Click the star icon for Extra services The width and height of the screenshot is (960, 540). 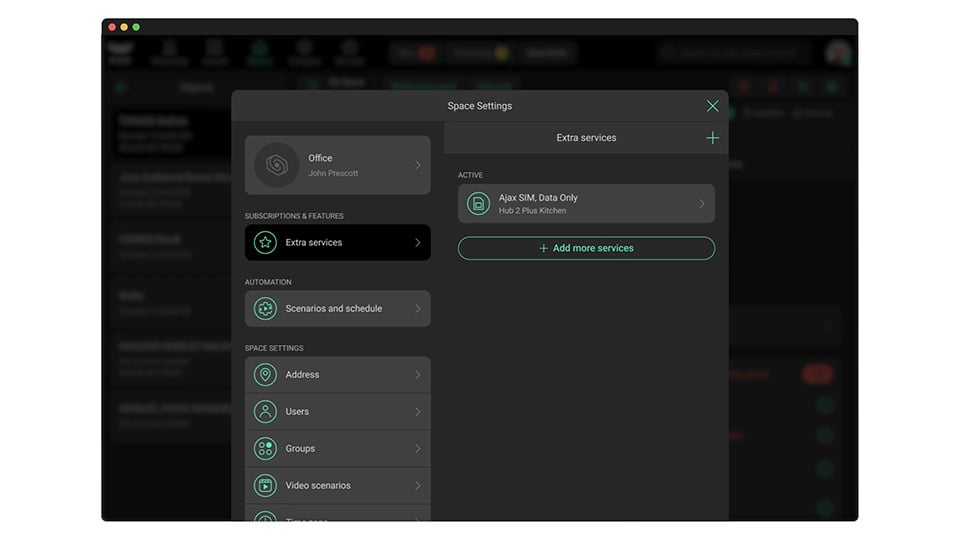265,242
